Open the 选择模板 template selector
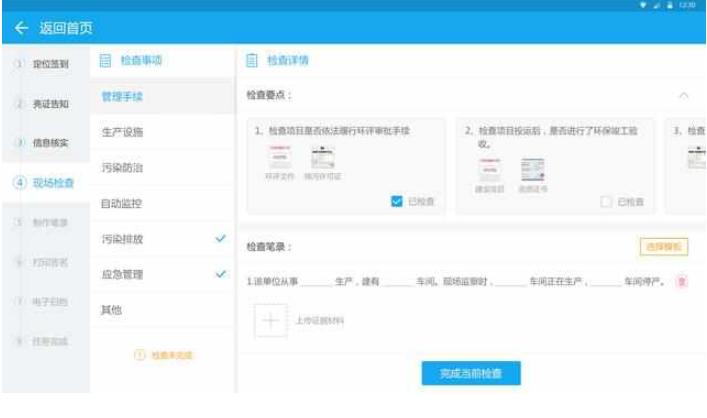The width and height of the screenshot is (707, 418). tap(663, 246)
